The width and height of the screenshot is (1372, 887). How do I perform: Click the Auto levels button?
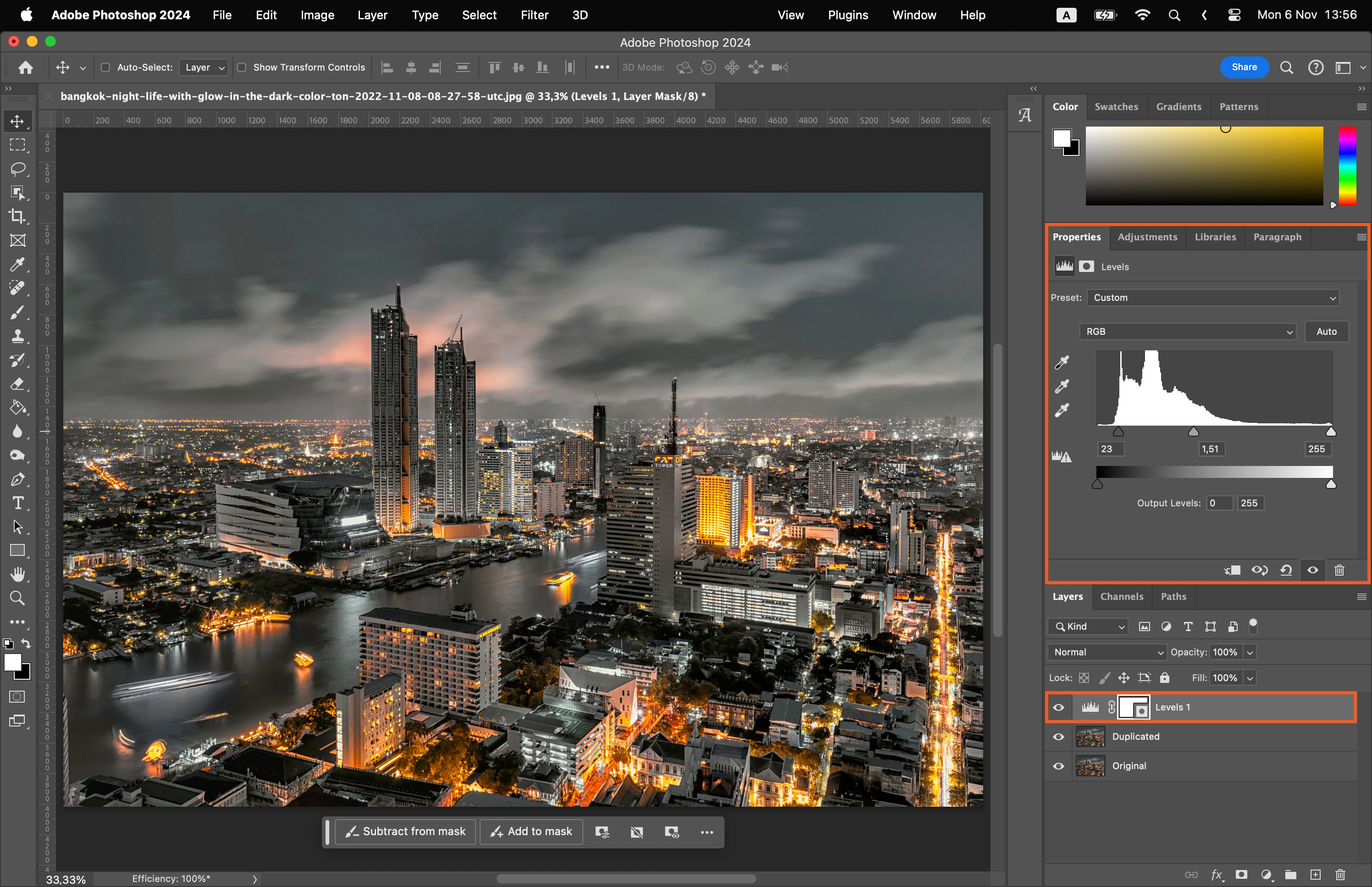point(1326,332)
